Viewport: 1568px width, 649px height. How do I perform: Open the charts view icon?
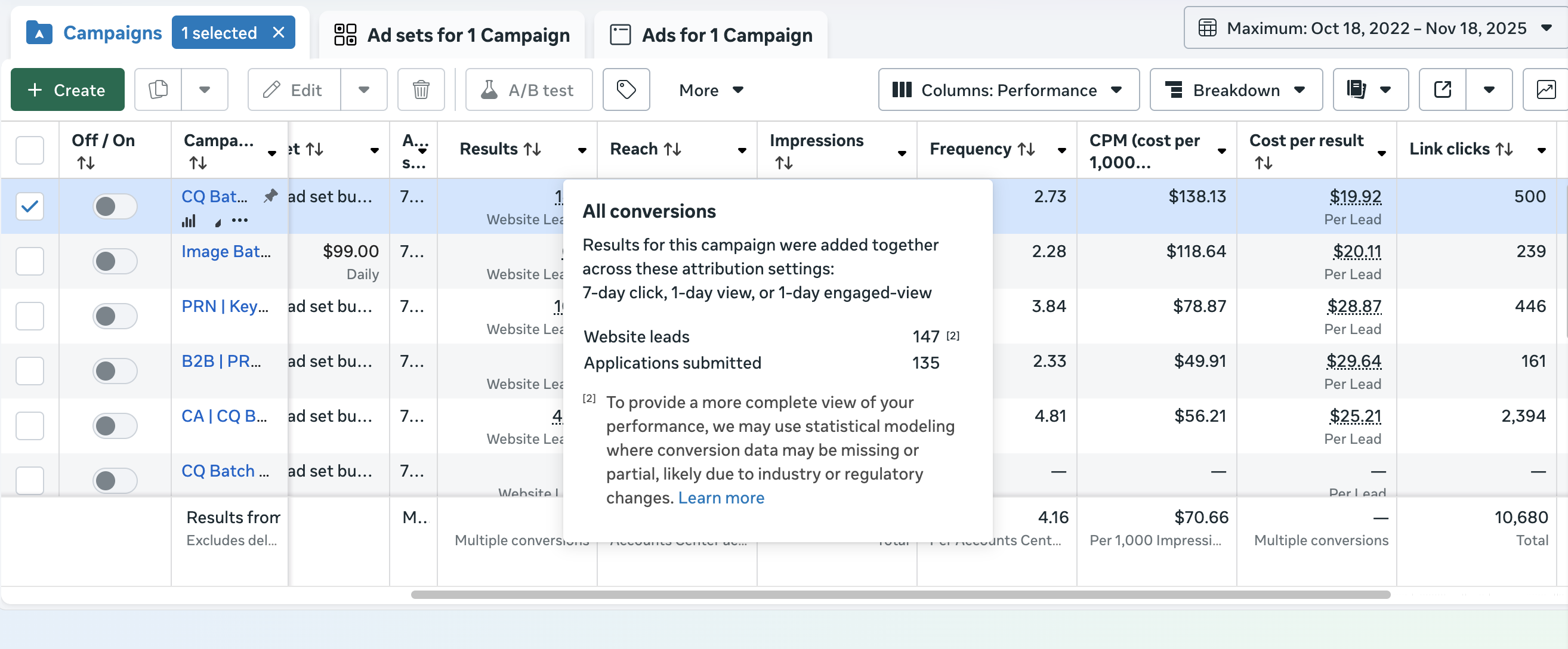pos(1545,89)
